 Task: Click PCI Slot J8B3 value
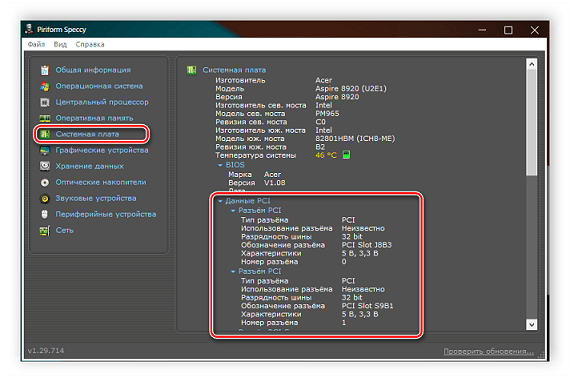[x=367, y=245]
